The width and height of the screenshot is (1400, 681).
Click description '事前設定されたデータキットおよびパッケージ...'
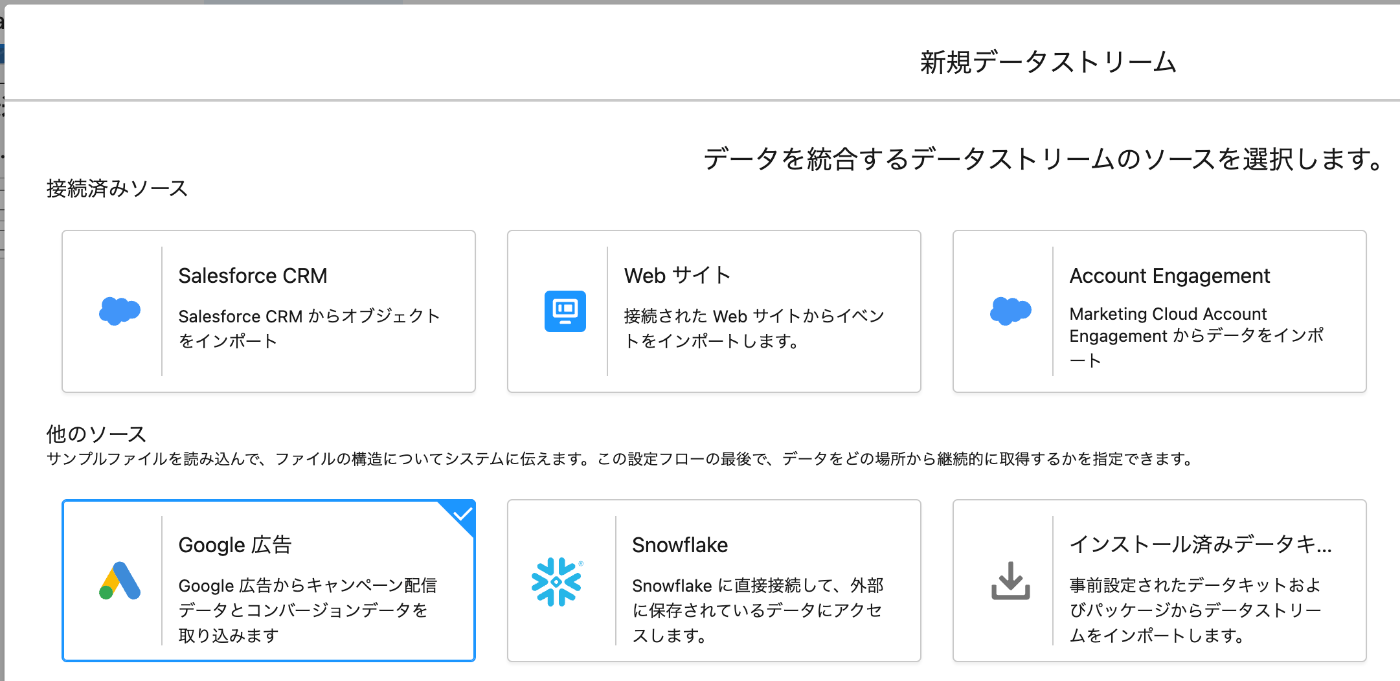pos(1196,610)
